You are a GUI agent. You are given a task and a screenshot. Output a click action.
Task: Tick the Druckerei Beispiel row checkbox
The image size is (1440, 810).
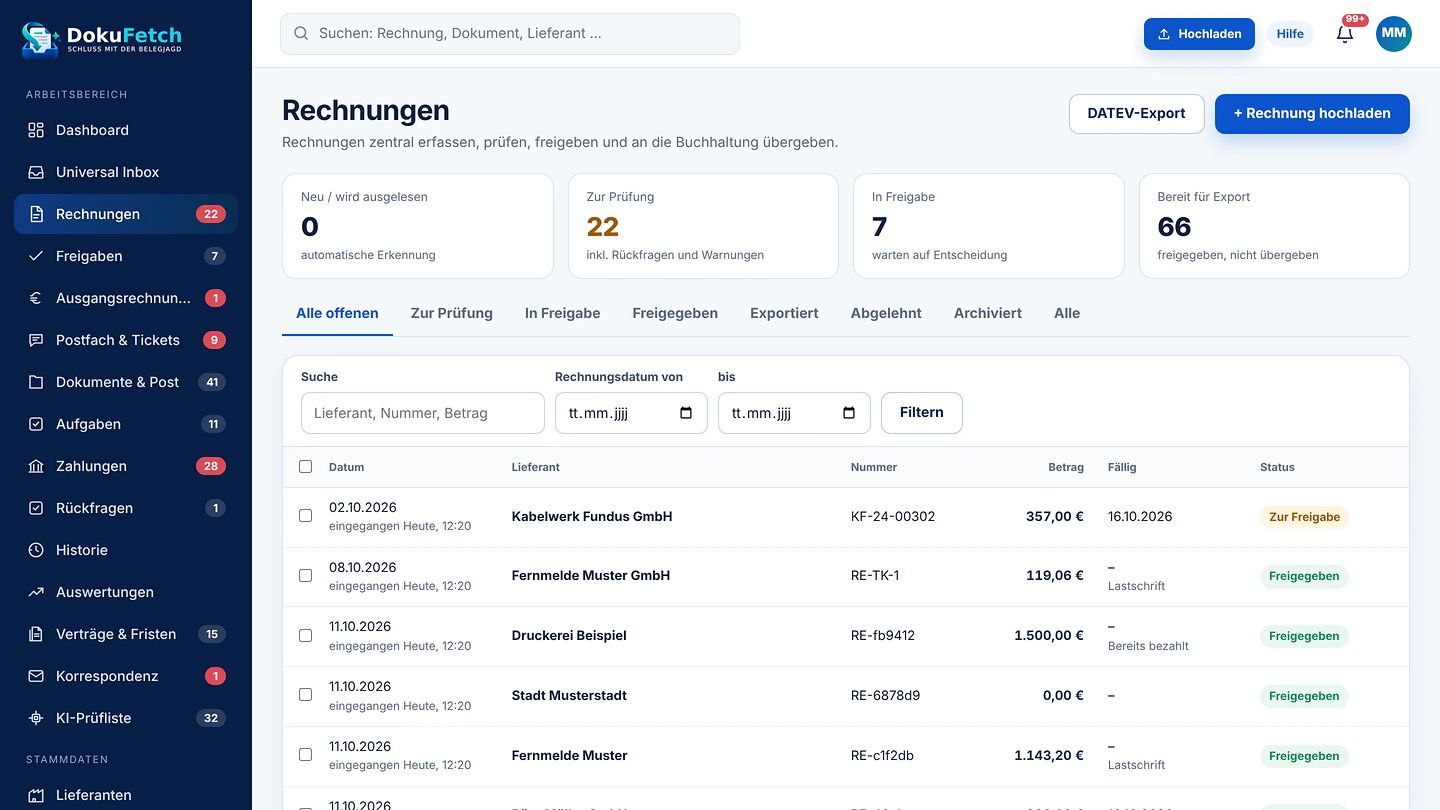(306, 635)
